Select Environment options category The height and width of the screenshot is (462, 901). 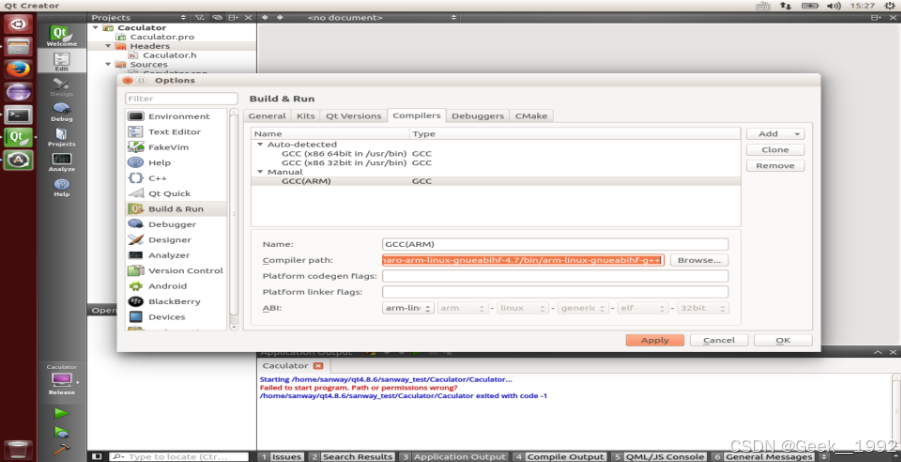[177, 116]
